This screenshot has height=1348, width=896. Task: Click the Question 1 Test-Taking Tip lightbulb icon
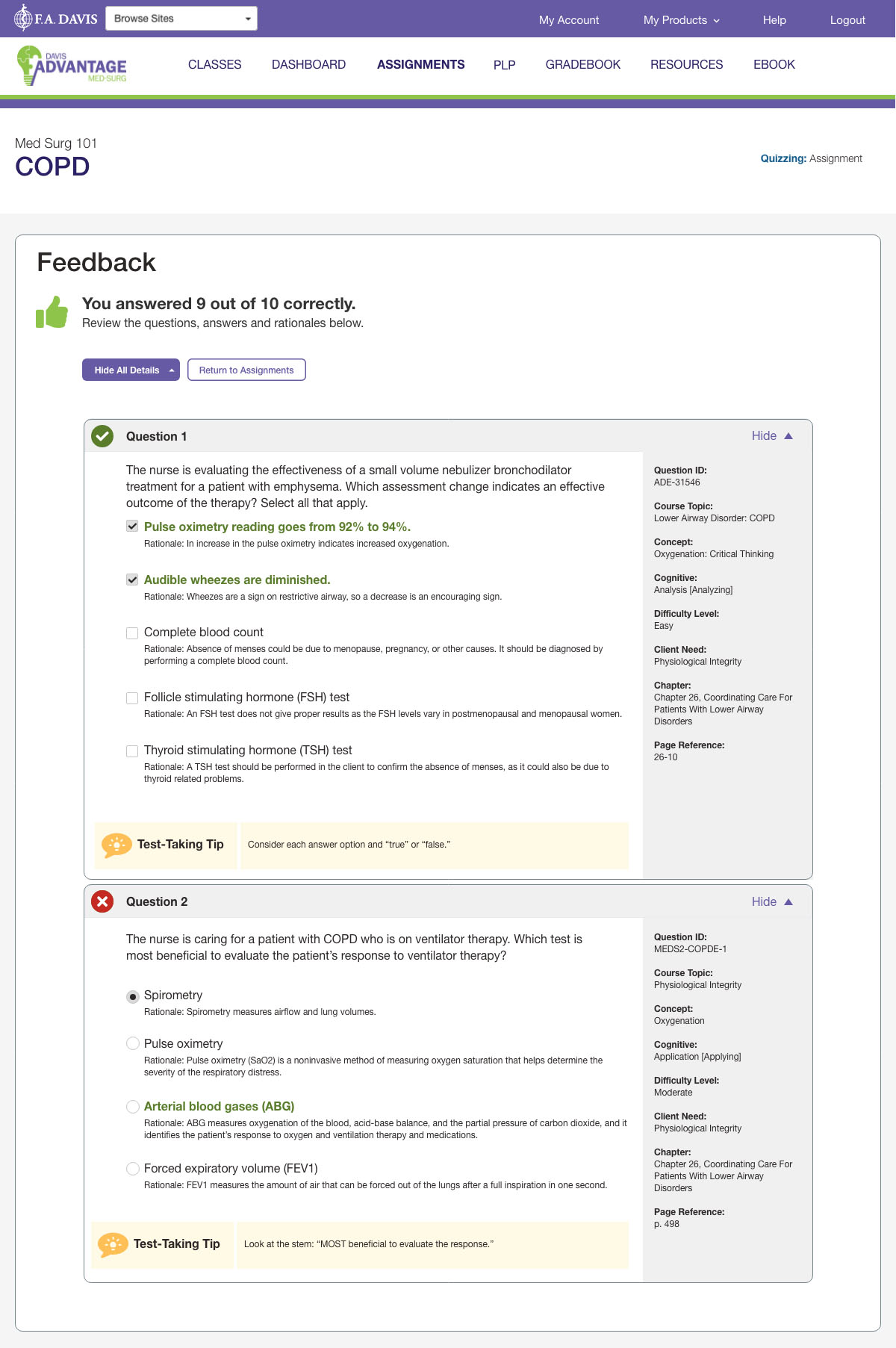[116, 845]
